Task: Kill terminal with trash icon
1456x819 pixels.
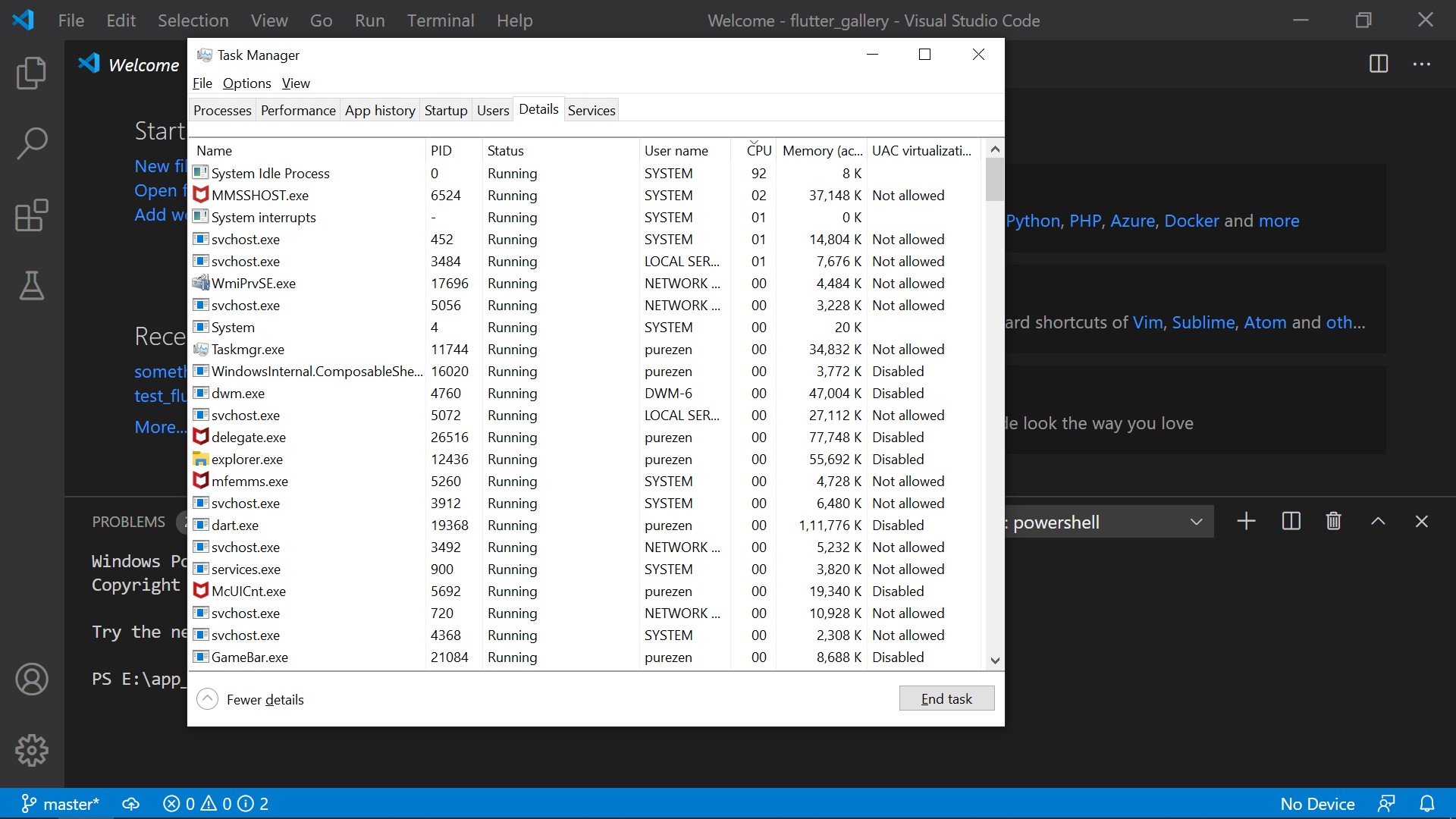Action: (x=1333, y=522)
